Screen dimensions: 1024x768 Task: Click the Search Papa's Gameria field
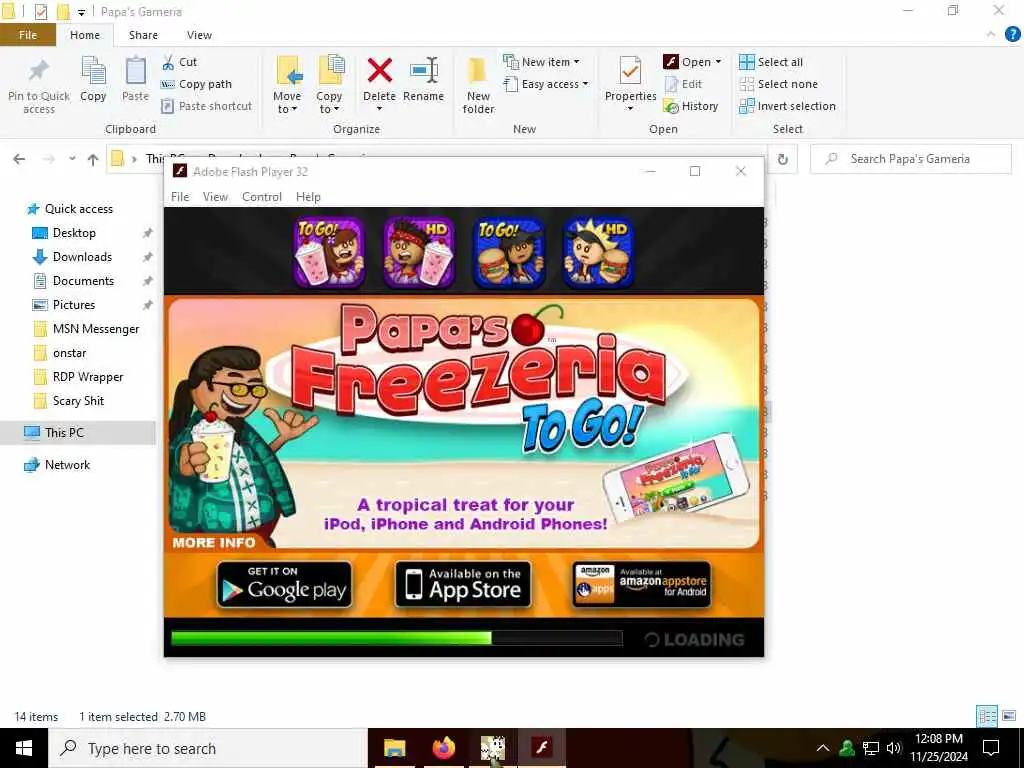pyautogui.click(x=910, y=159)
